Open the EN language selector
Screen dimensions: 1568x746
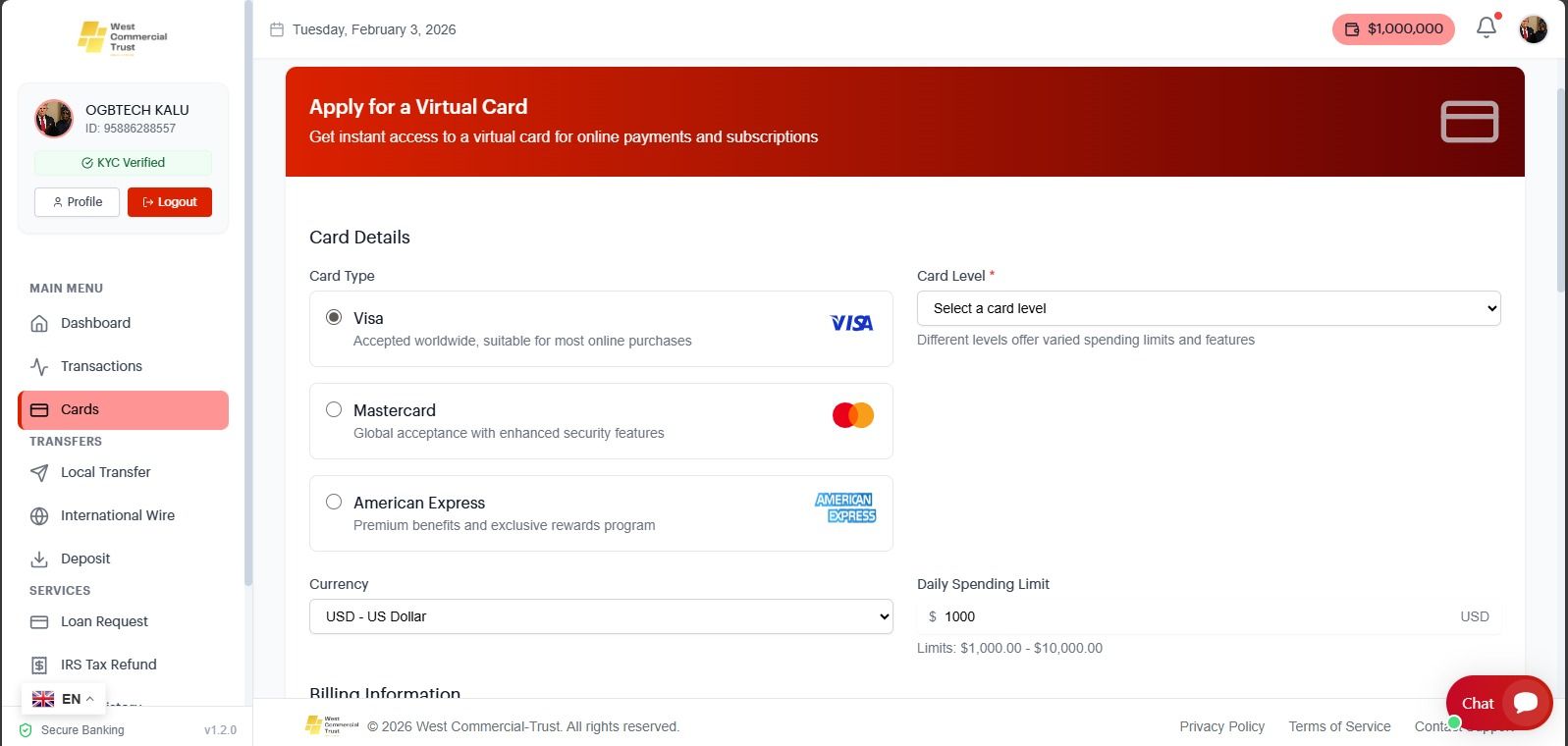pyautogui.click(x=64, y=699)
